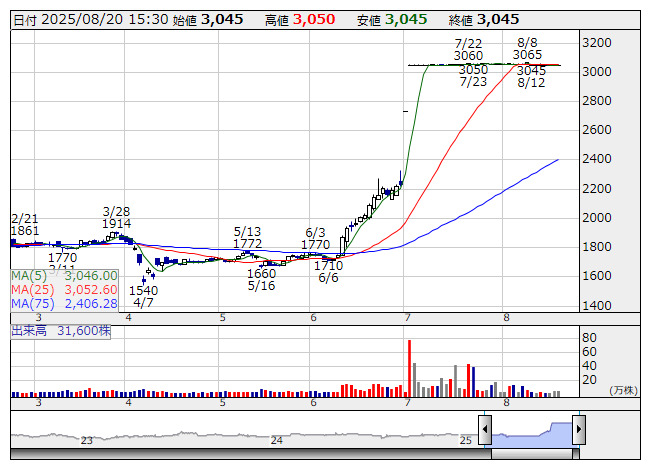
Task: Click the 8/8 3065 high annotation
Action: click(x=527, y=49)
